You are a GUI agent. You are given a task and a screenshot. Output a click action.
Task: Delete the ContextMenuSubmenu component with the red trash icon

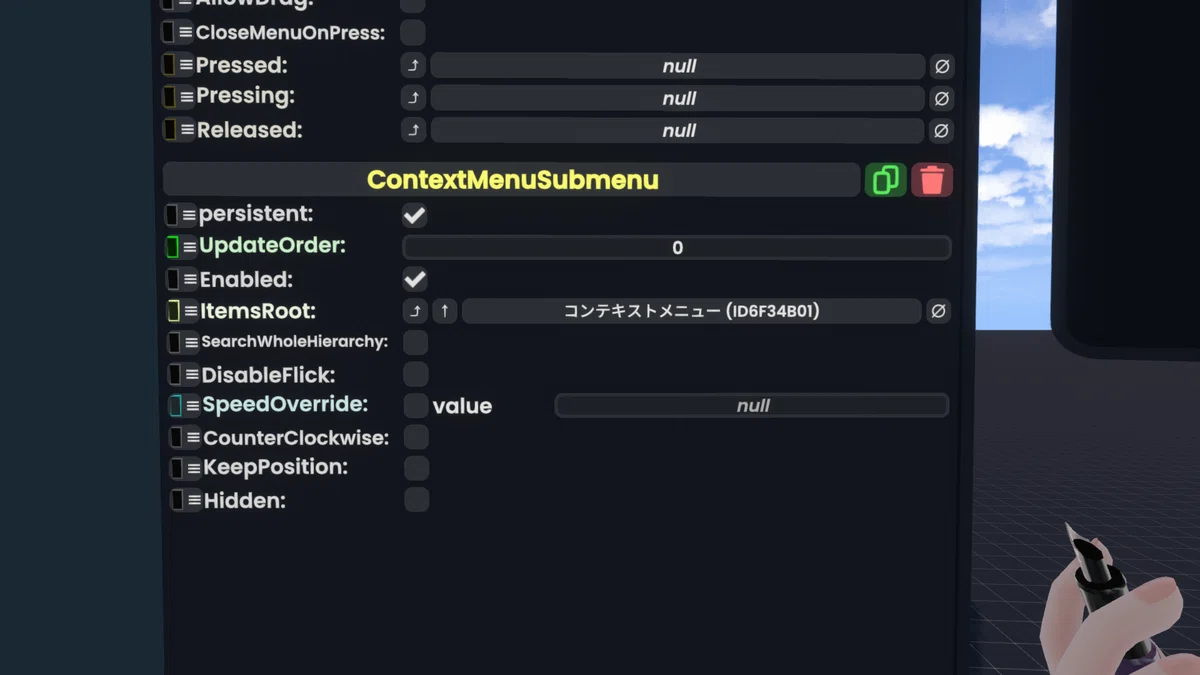click(931, 180)
